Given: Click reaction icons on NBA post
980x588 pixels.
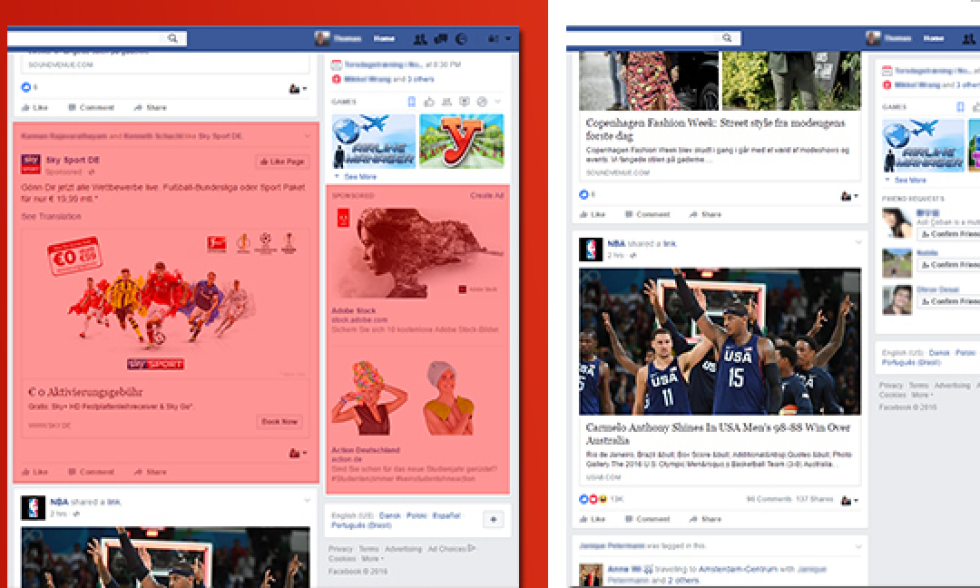Looking at the screenshot, I should pos(593,499).
